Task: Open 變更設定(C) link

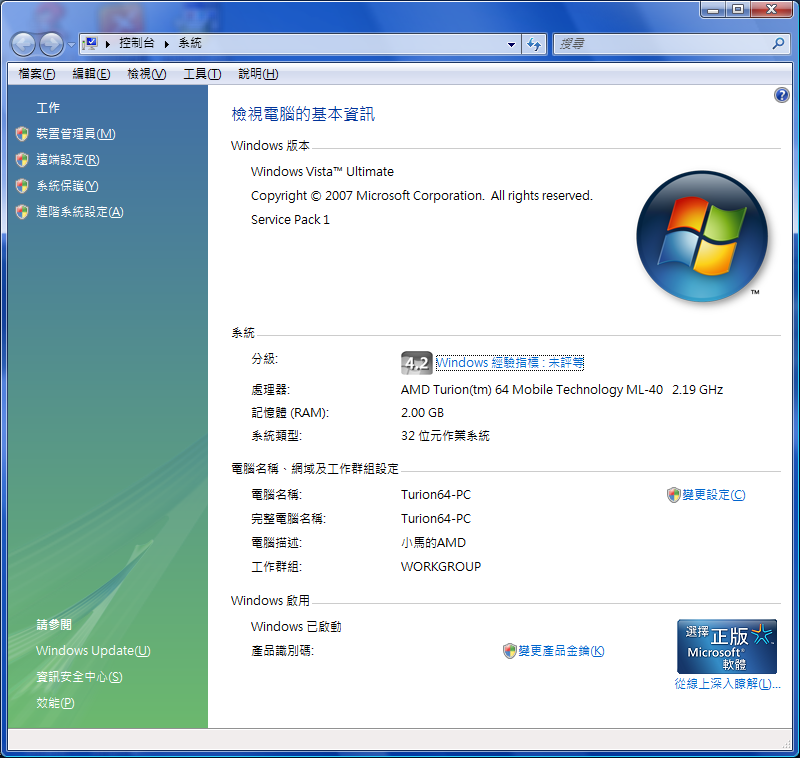Action: [714, 495]
